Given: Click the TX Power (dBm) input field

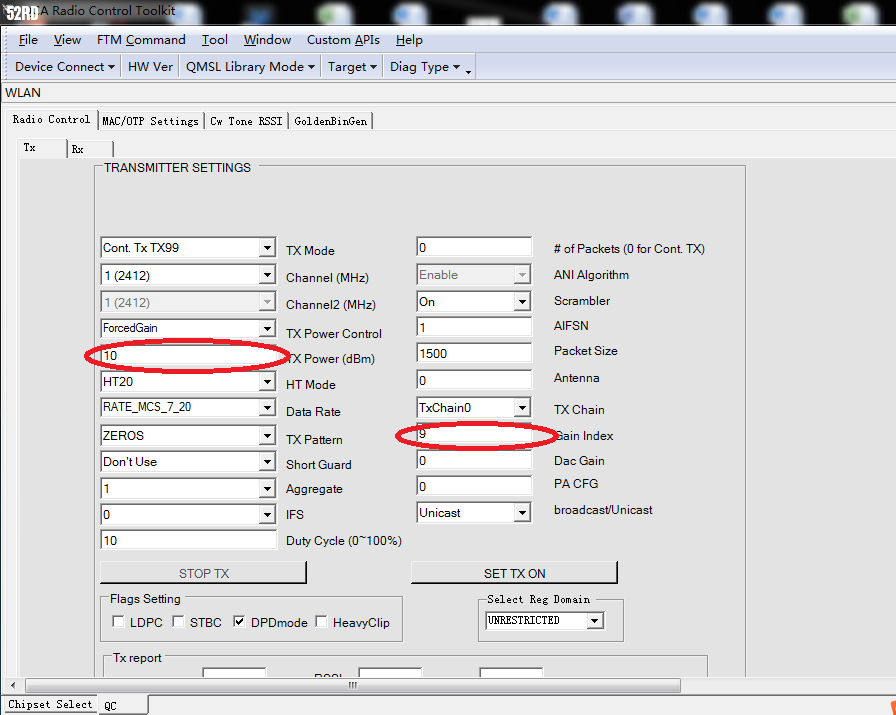Looking at the screenshot, I should pyautogui.click(x=188, y=355).
